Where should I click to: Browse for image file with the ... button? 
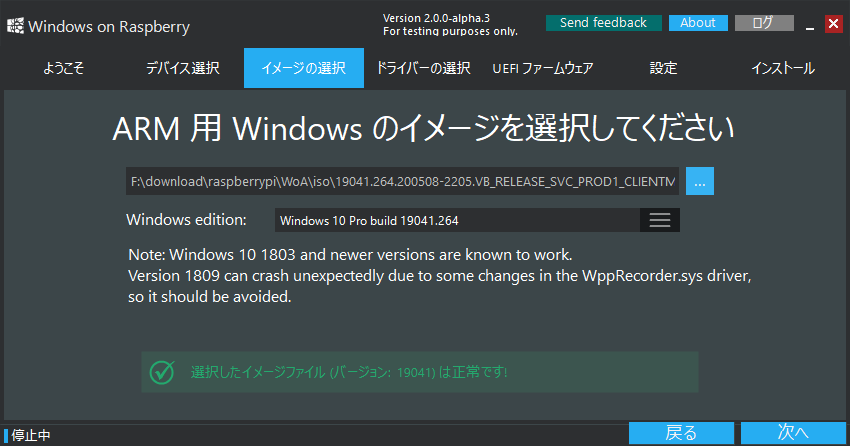(x=700, y=181)
